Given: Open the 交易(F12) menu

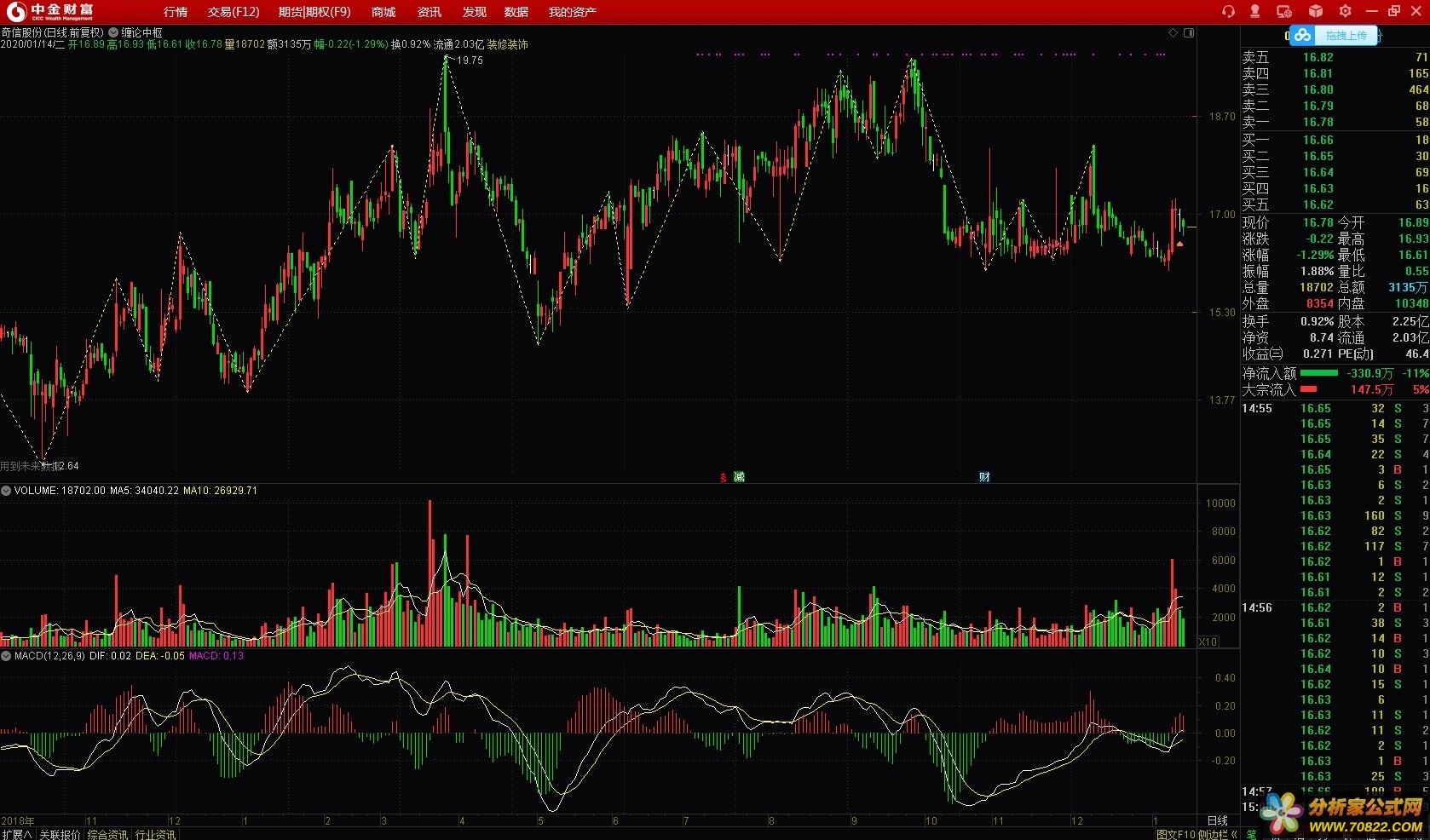Looking at the screenshot, I should [x=234, y=12].
